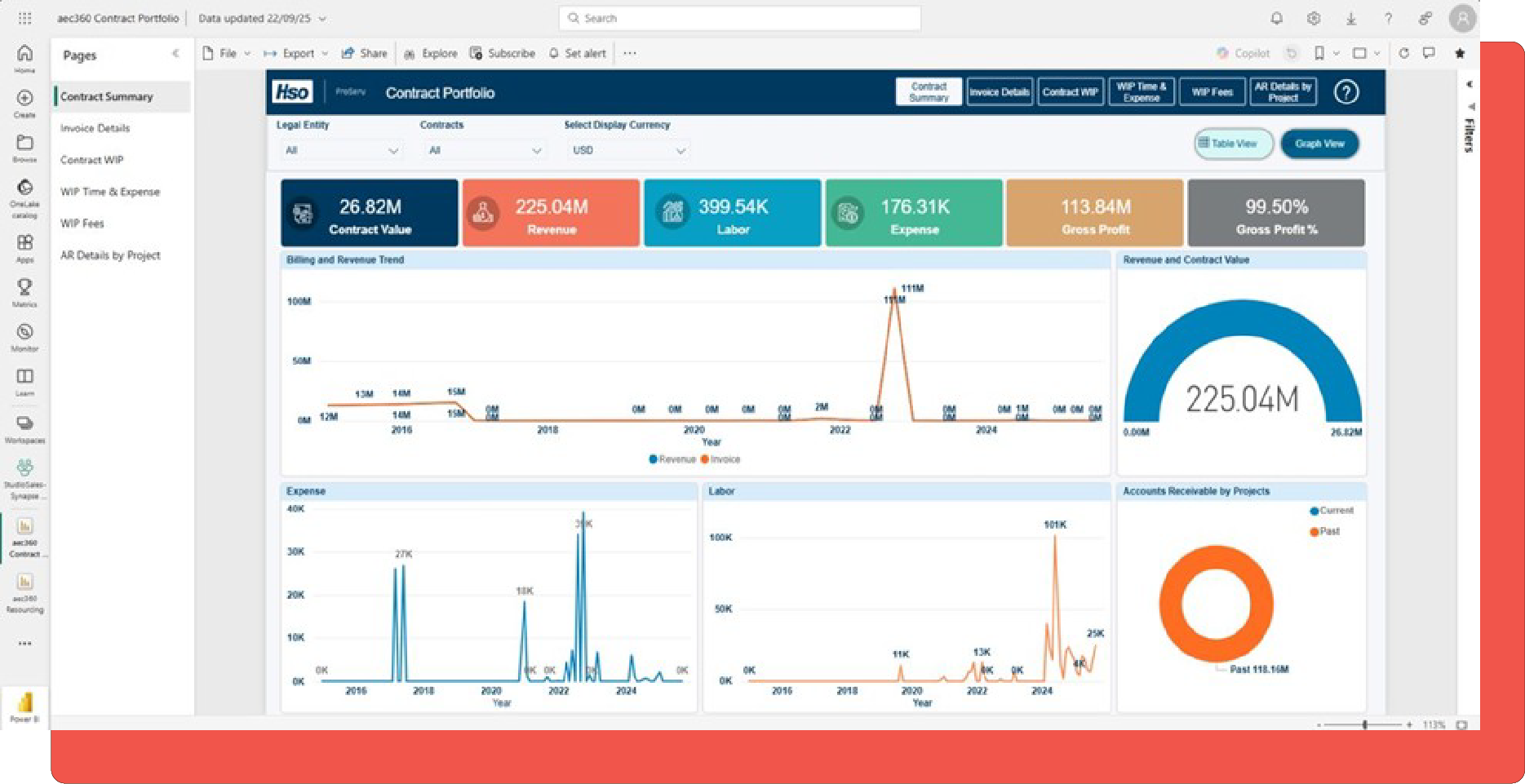Click Share in toolbar
Screen dimensions: 1525x784
[x=365, y=53]
